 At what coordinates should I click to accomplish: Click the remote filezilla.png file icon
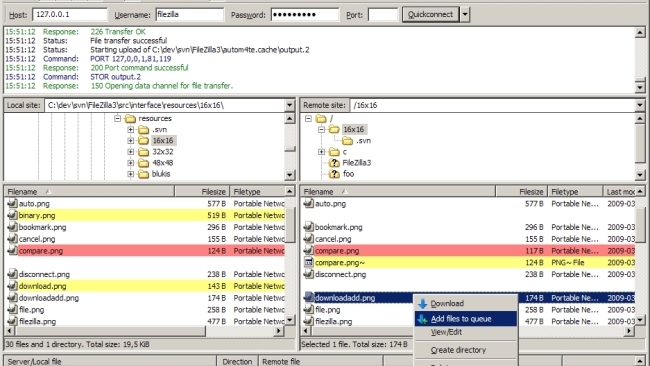coord(308,321)
